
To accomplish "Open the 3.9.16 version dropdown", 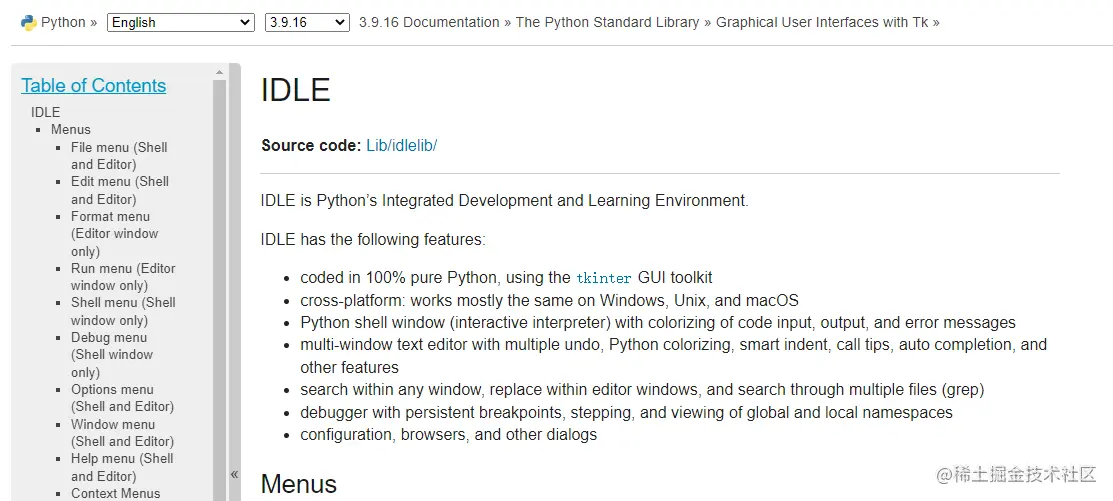I will pyautogui.click(x=306, y=22).
